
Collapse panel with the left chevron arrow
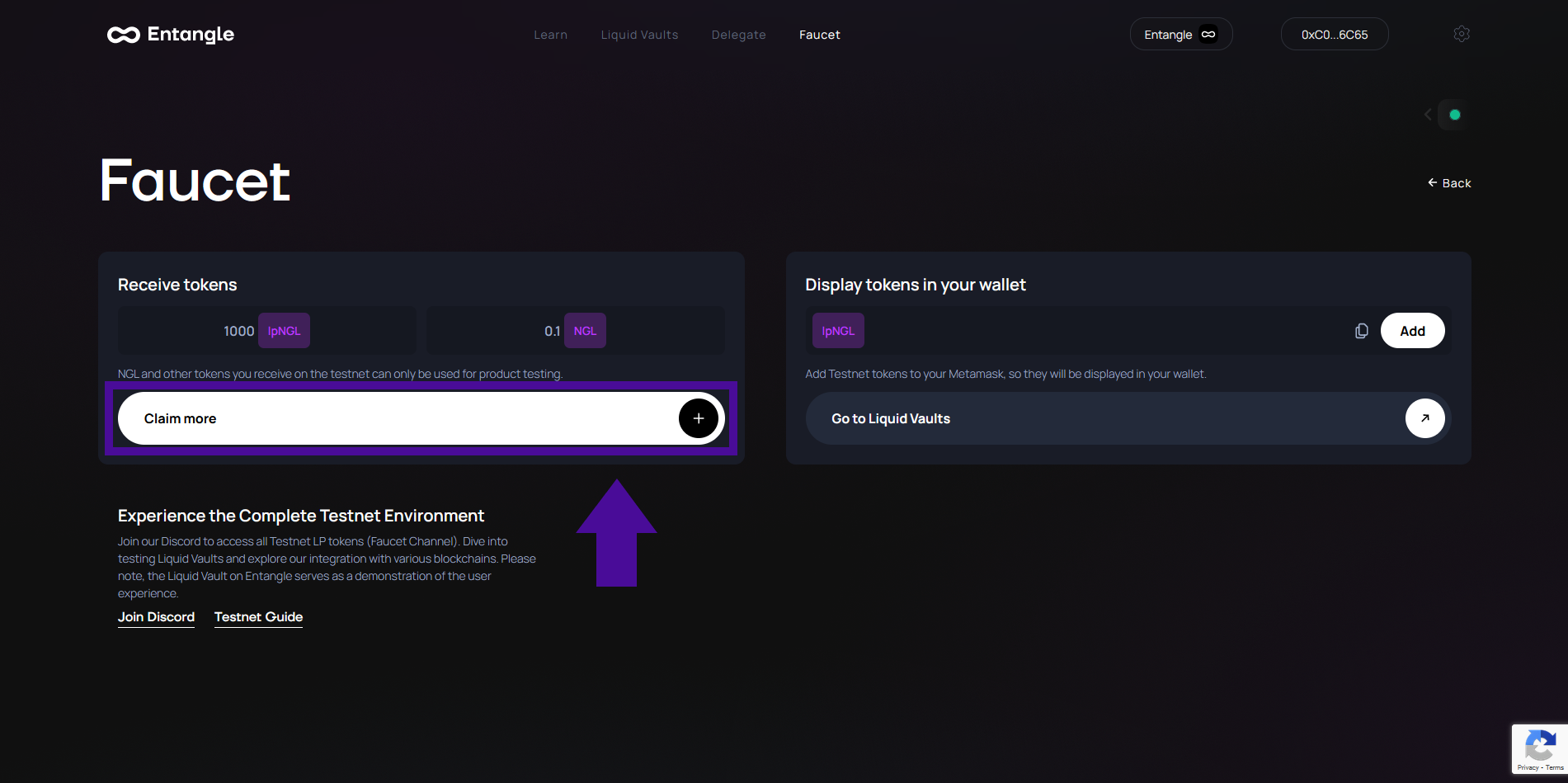coord(1428,115)
